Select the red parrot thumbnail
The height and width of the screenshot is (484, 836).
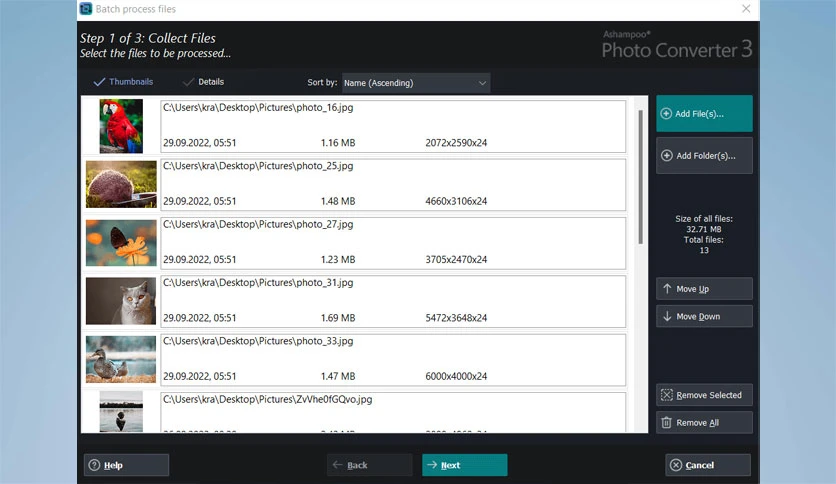coord(121,126)
